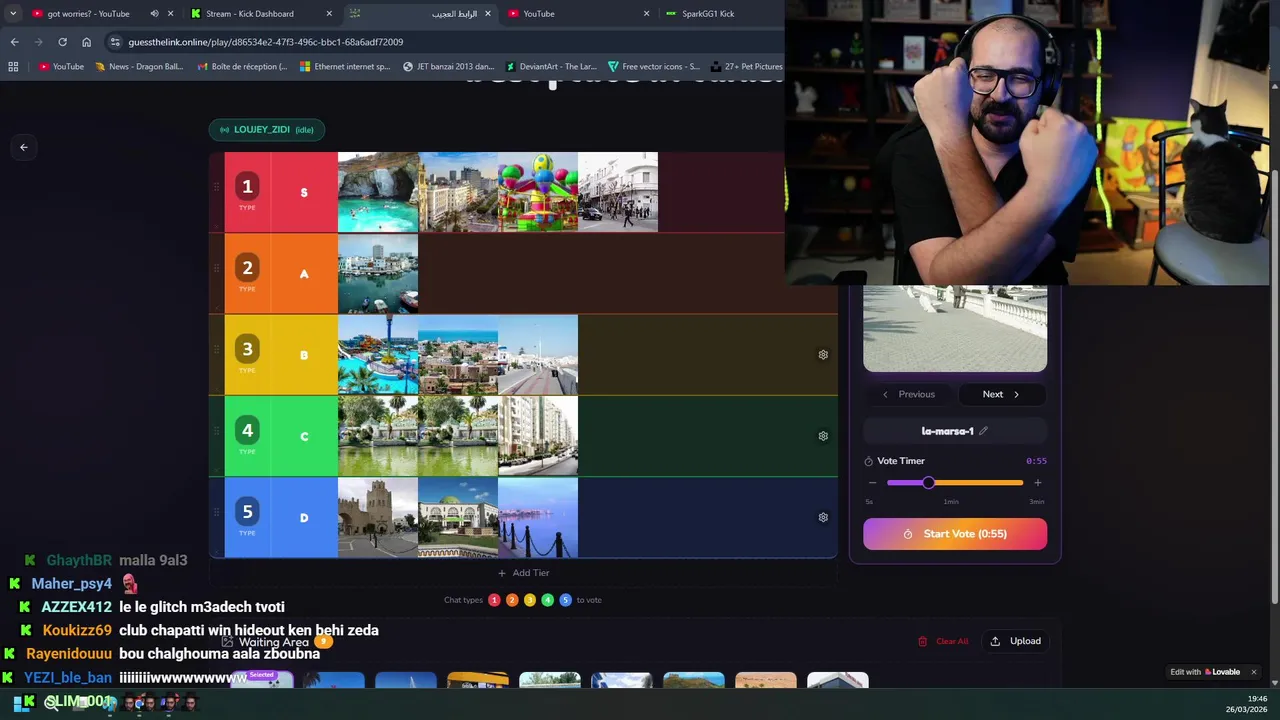Click number 1 badge in red tier

(247, 186)
